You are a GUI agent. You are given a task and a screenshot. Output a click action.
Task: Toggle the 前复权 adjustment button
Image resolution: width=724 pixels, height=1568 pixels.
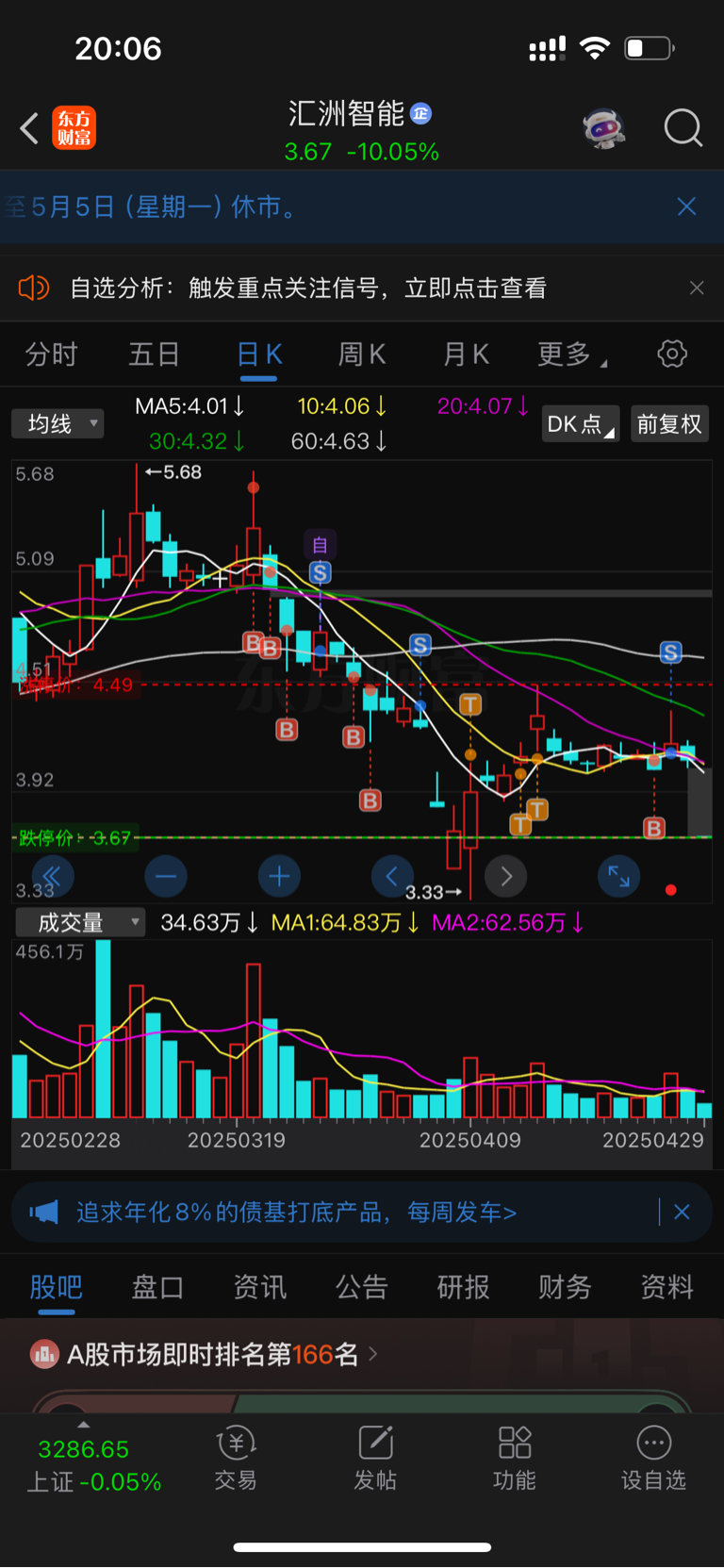669,424
